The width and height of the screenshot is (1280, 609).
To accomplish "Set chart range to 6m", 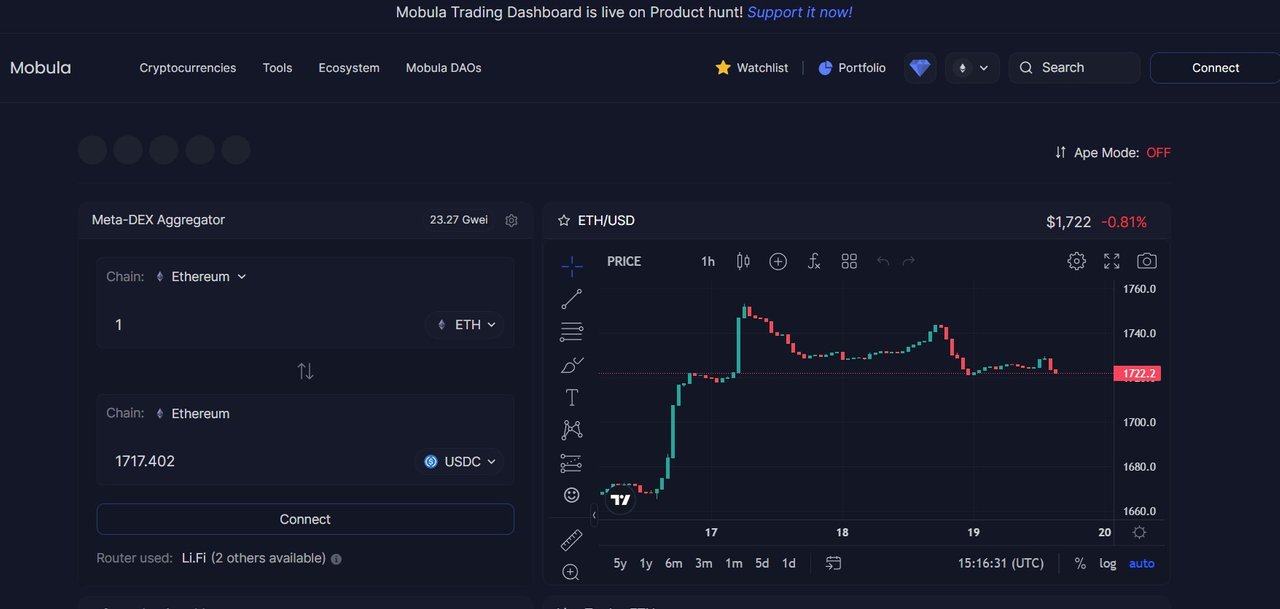I will click(x=674, y=563).
